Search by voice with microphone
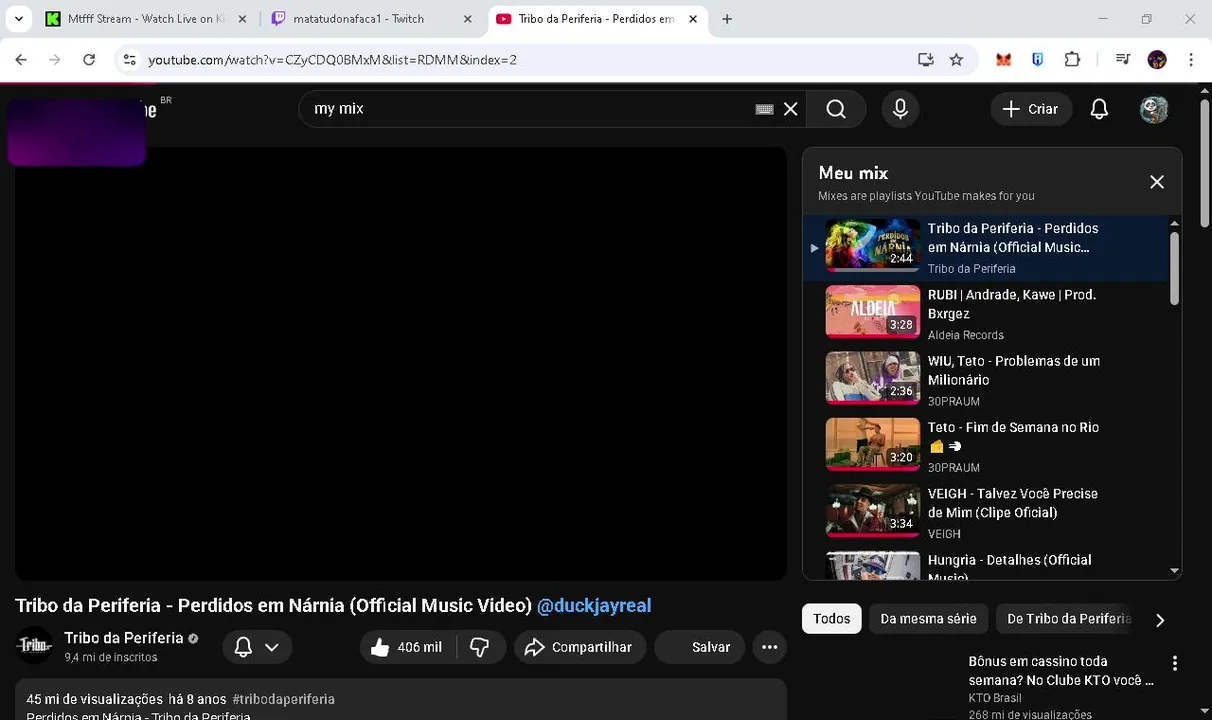Image resolution: width=1212 pixels, height=720 pixels. coord(900,109)
